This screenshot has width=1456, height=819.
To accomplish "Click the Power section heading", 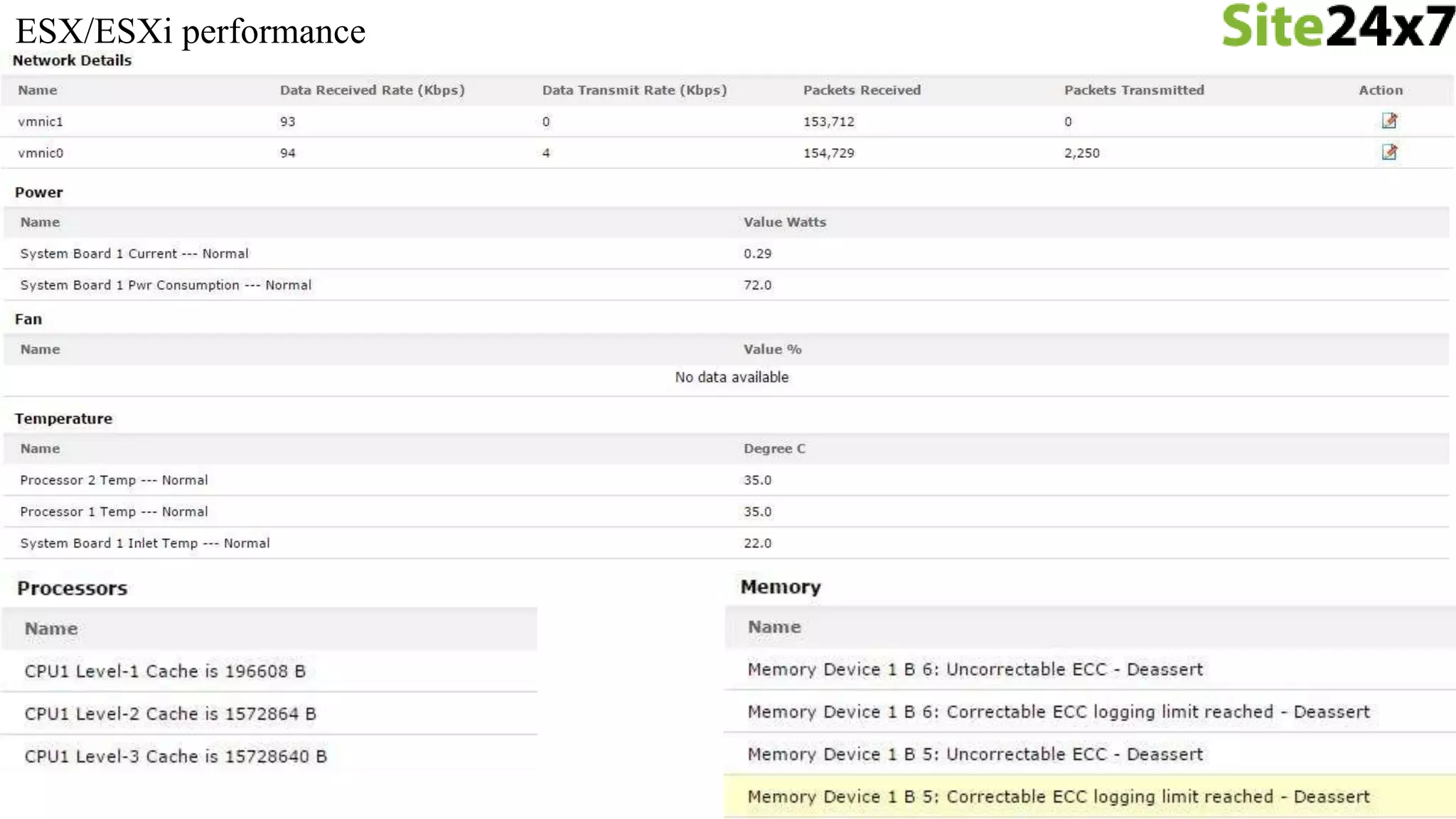I will 39,192.
